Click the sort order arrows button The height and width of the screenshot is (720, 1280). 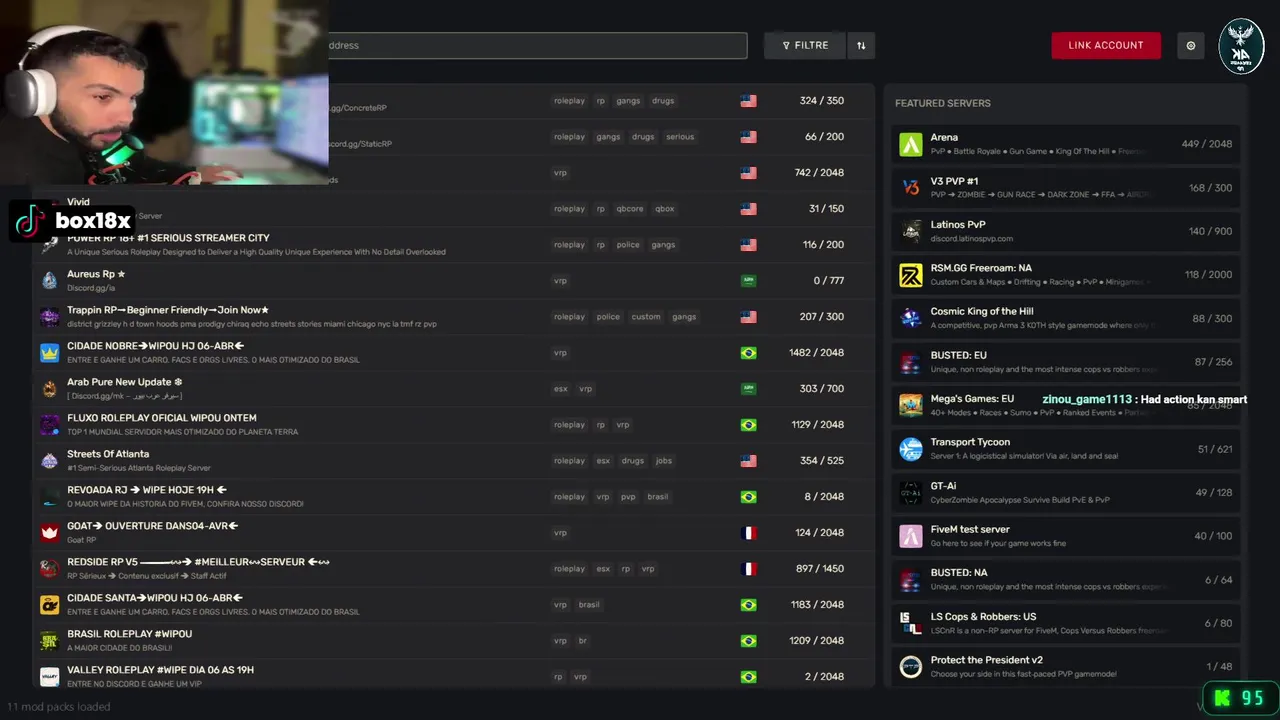[861, 45]
